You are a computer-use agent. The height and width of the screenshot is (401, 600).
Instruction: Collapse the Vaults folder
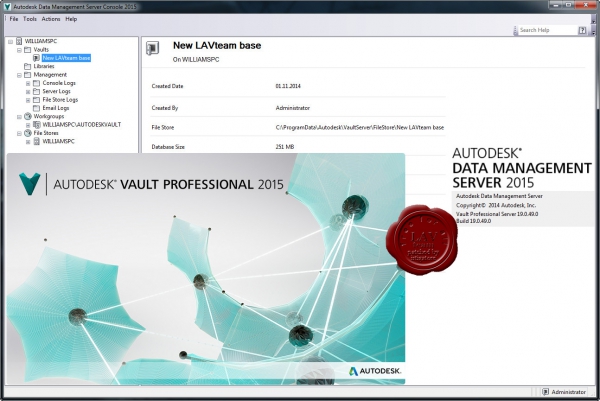(x=19, y=50)
